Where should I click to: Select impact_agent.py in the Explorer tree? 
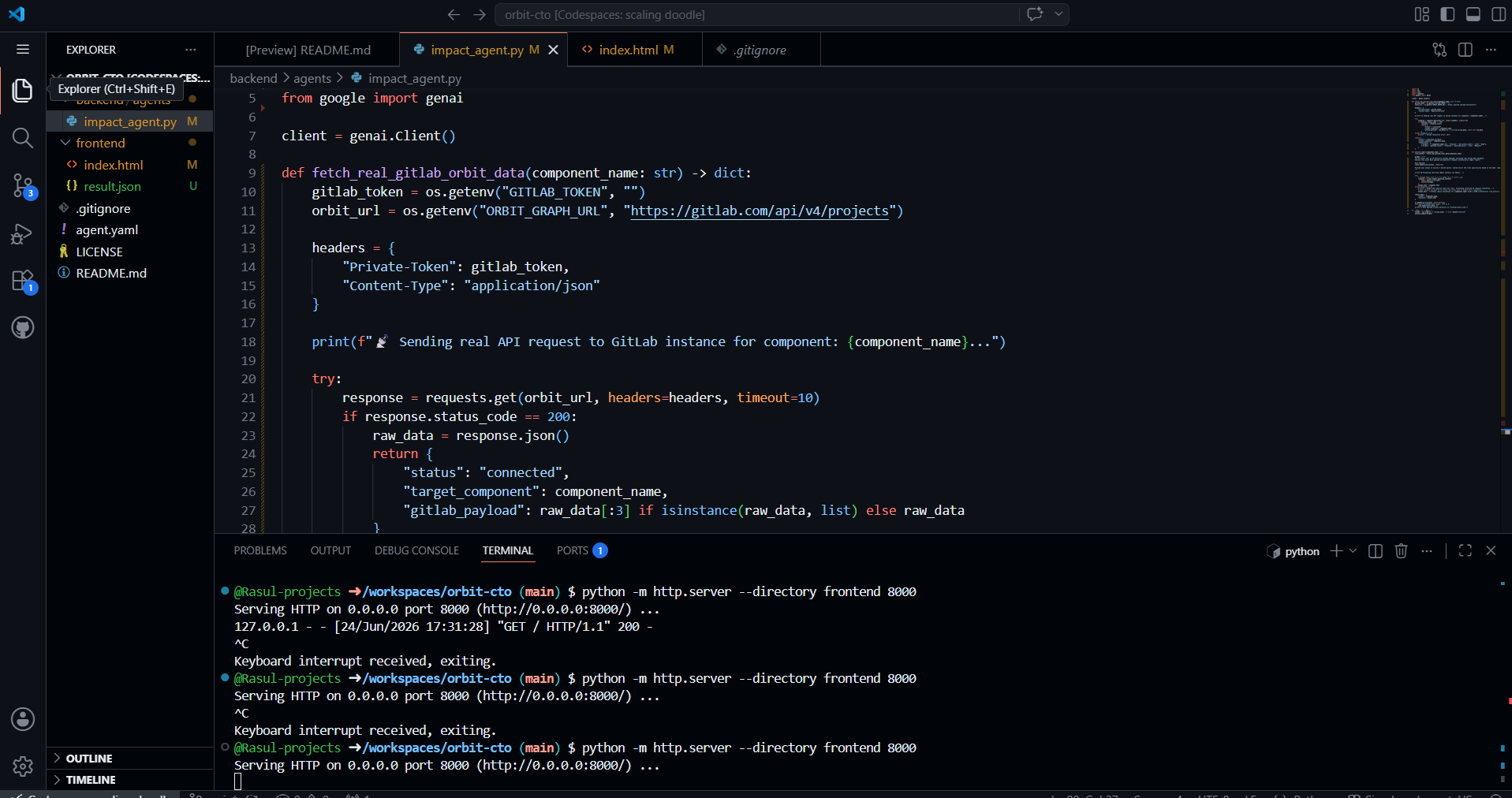click(x=130, y=121)
